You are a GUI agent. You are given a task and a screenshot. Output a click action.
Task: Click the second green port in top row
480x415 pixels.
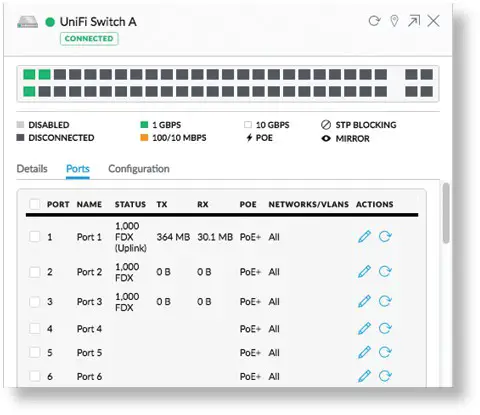coord(45,74)
